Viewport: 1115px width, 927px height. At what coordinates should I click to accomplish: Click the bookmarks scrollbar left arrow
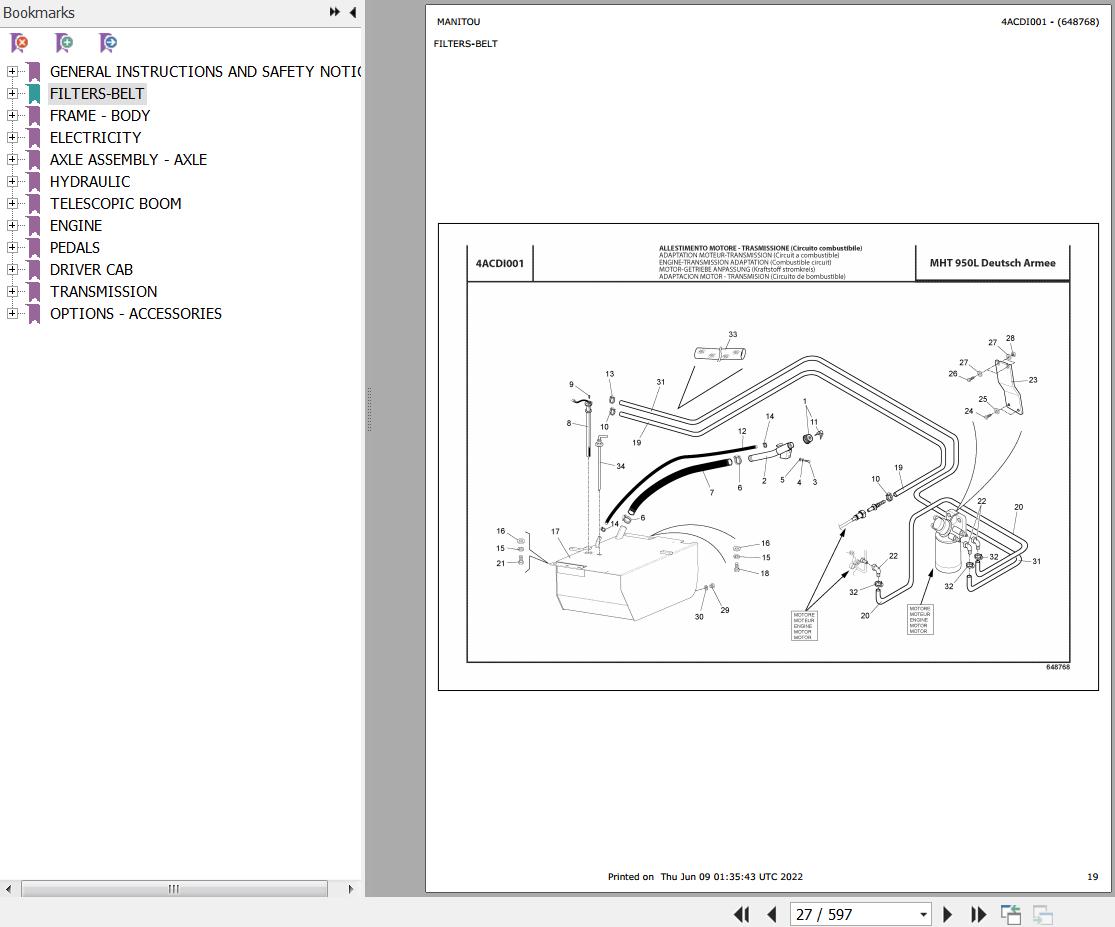pyautogui.click(x=8, y=889)
